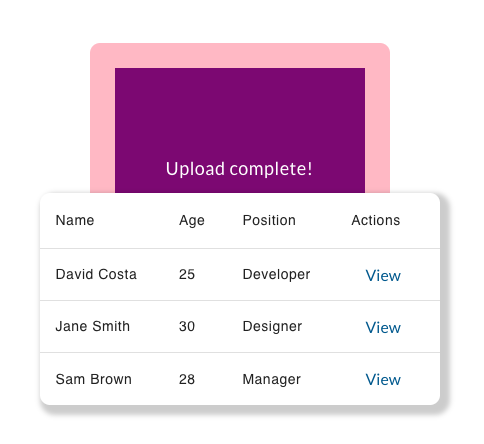Image resolution: width=484 pixels, height=444 pixels.
Task: Click age 28 in Sam's row
Action: 187,379
